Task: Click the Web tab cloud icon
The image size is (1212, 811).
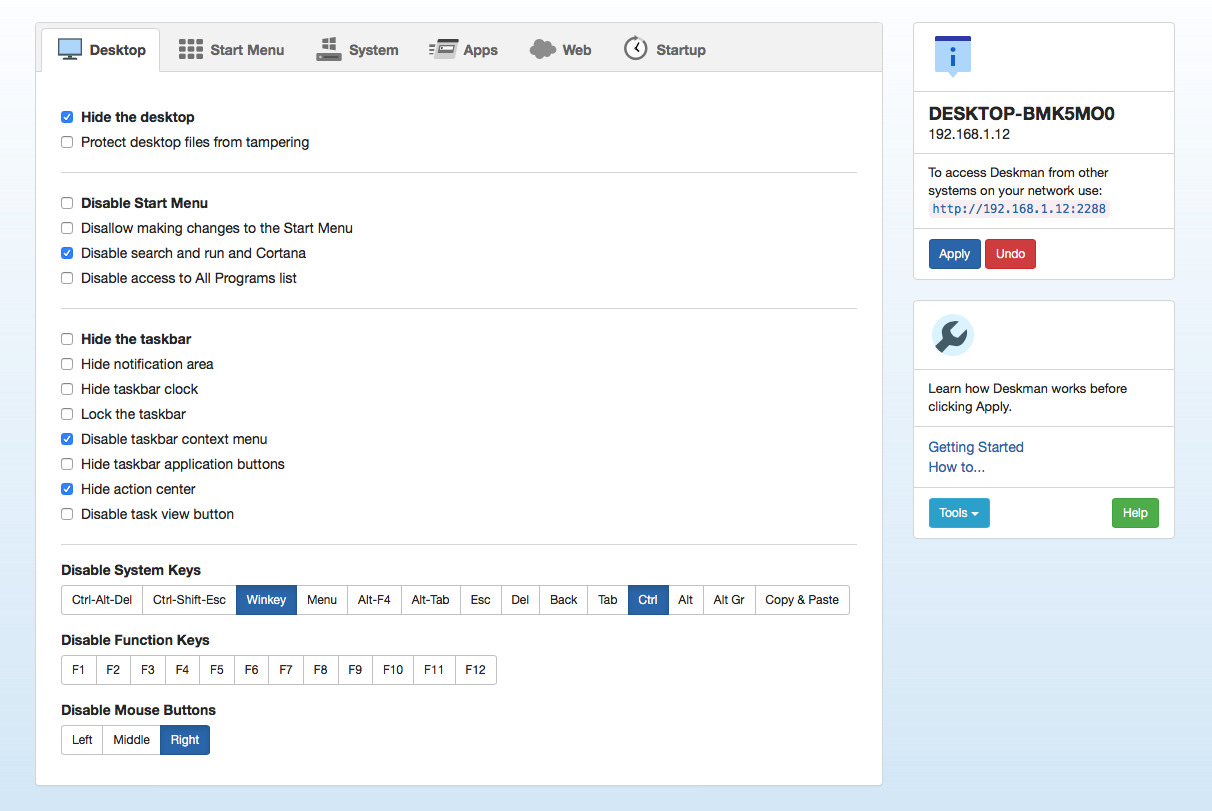Action: [x=543, y=49]
